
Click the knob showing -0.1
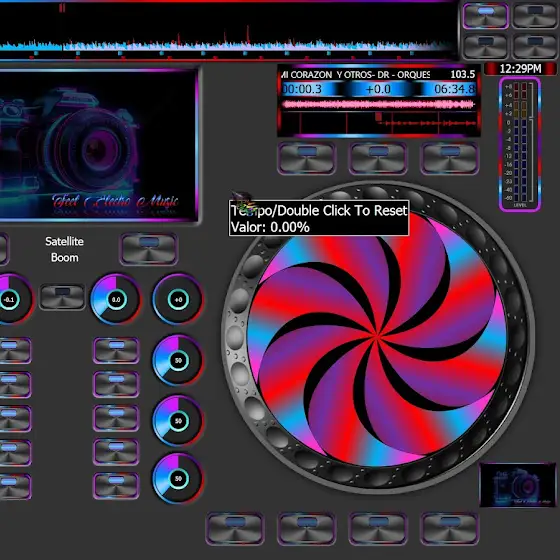10,299
